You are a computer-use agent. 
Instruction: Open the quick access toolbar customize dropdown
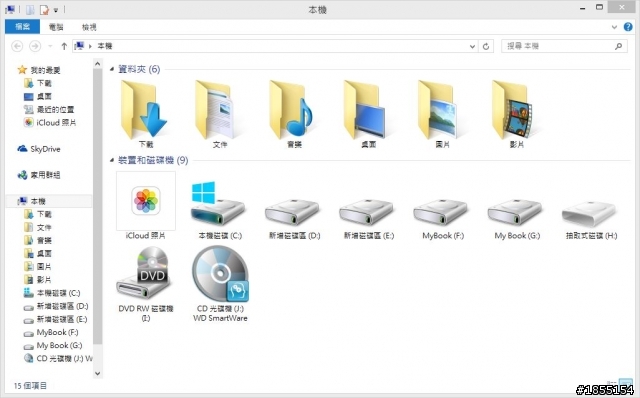[x=56, y=10]
